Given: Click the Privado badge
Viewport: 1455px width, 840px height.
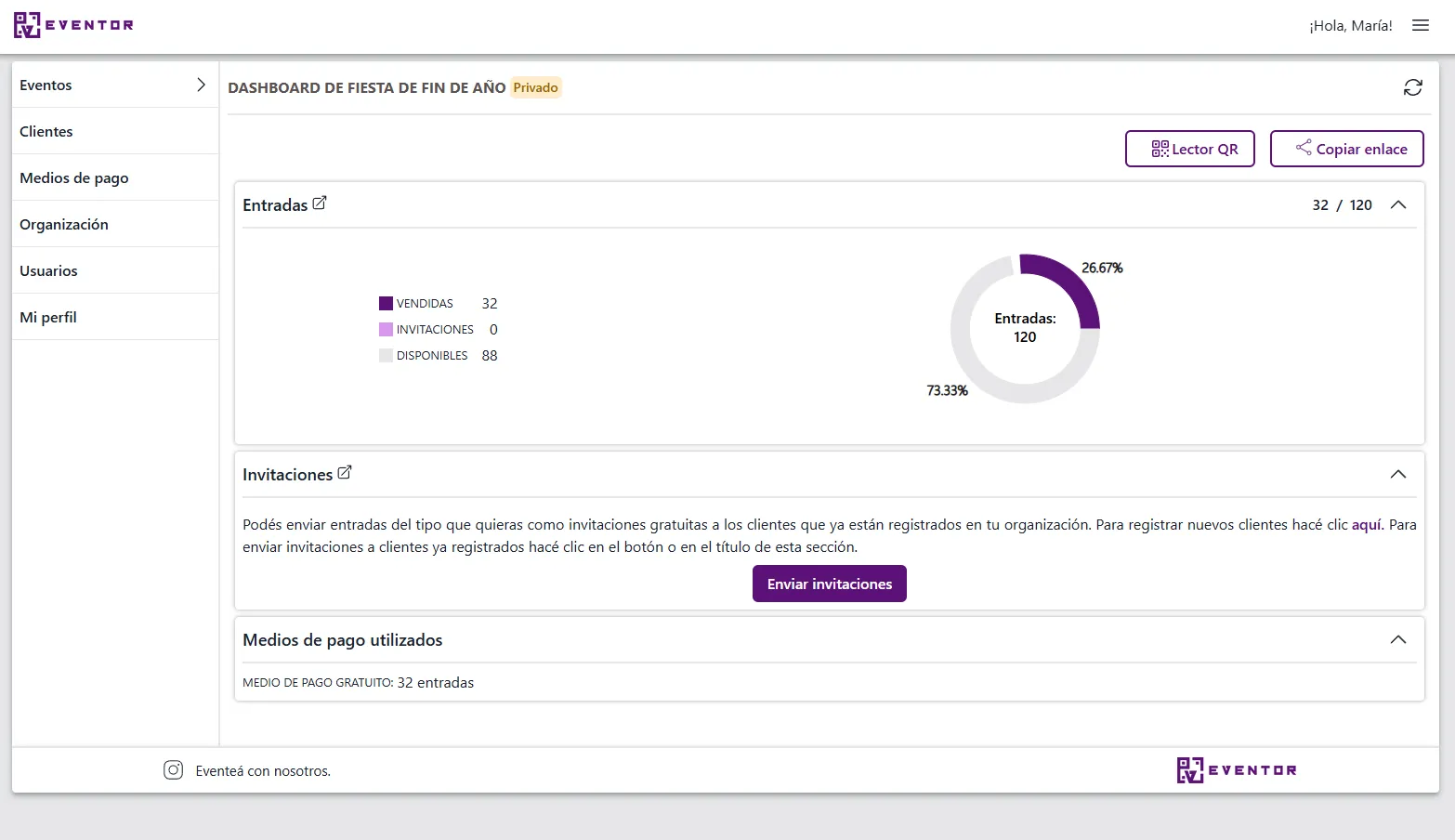Looking at the screenshot, I should [535, 87].
